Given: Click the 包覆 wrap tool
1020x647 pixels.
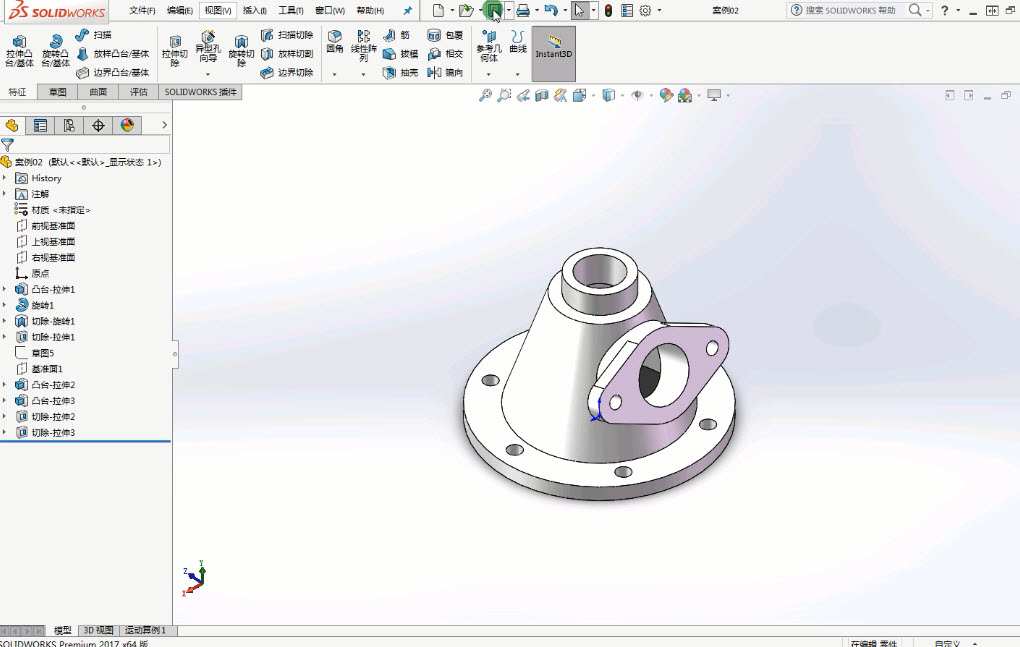Looking at the screenshot, I should coord(445,35).
